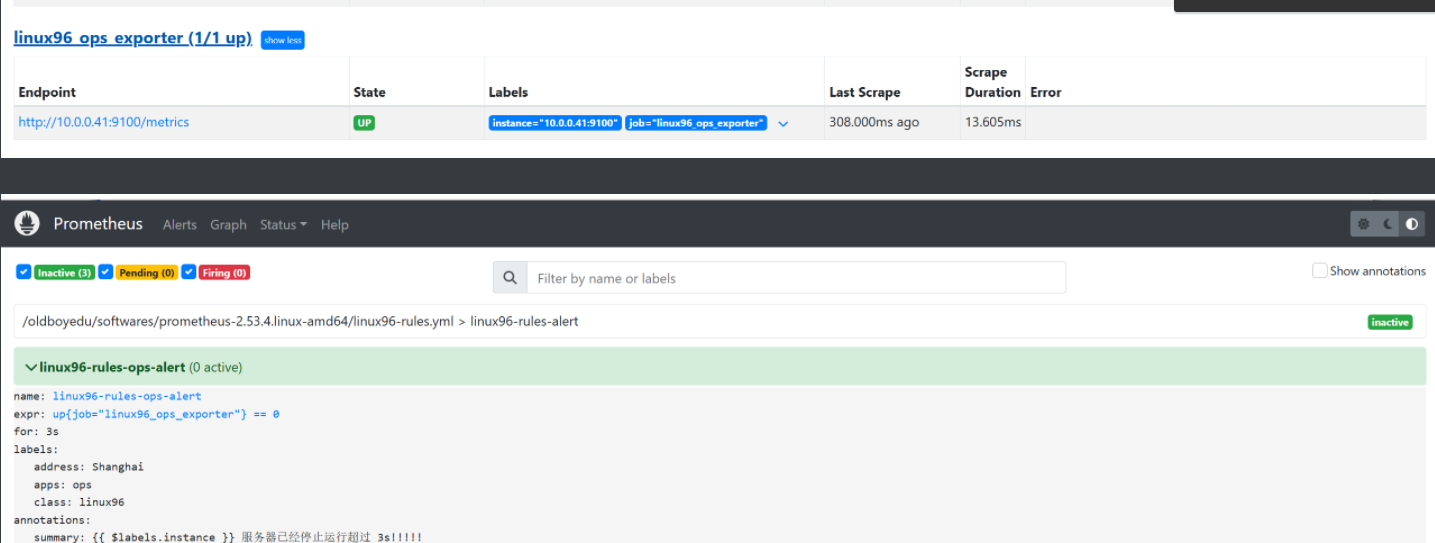Open the Status dropdown menu
Screen dimensions: 1435x543
284,225
